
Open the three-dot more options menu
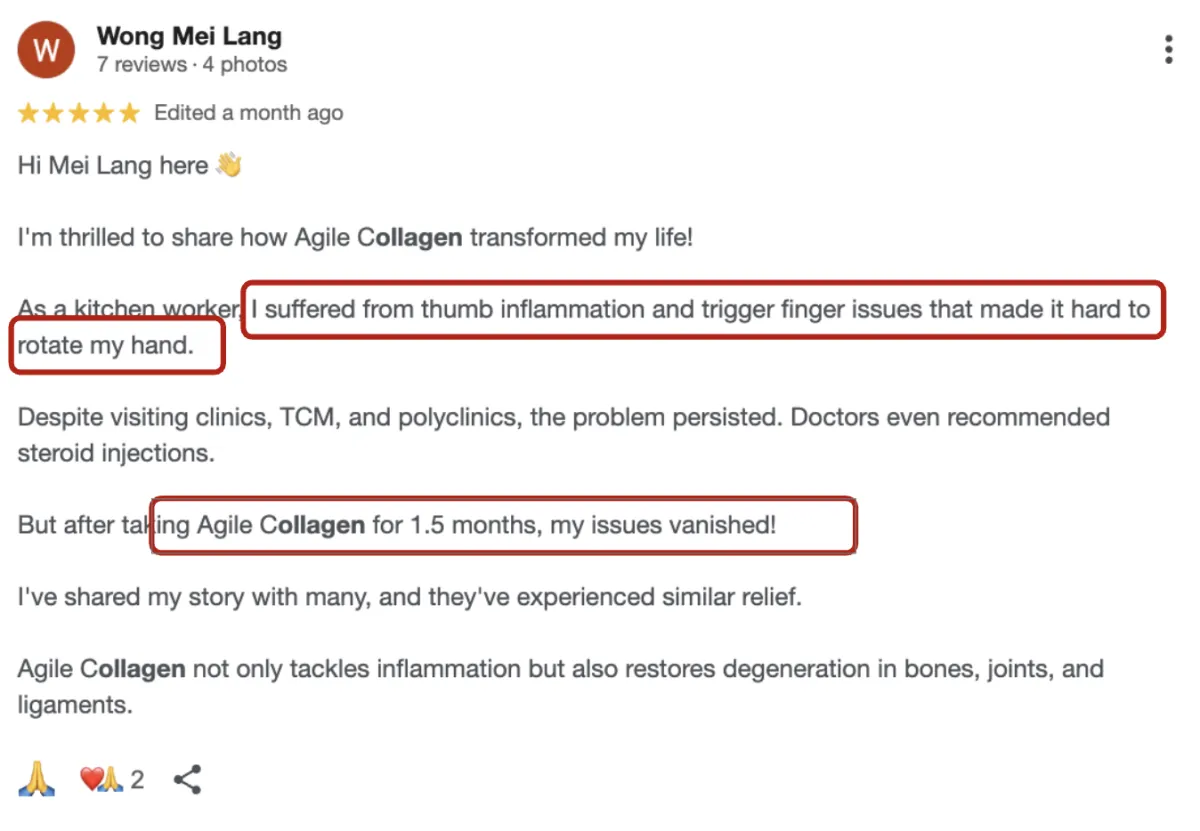pos(1168,49)
